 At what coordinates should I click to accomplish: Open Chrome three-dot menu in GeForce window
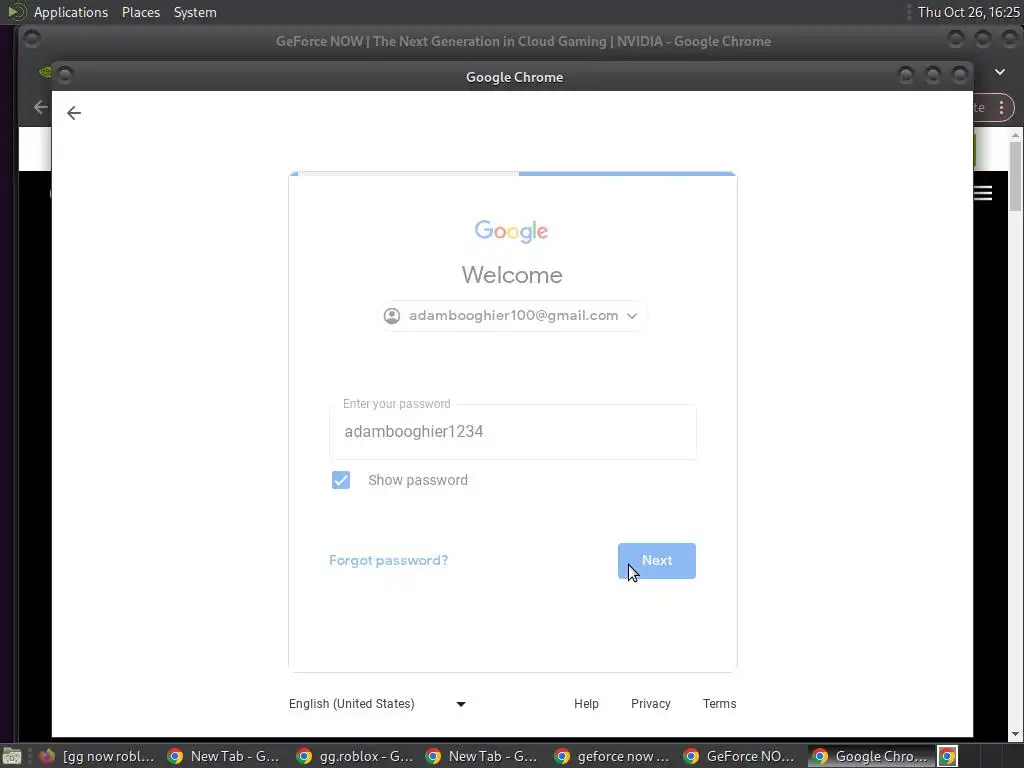coord(1001,108)
